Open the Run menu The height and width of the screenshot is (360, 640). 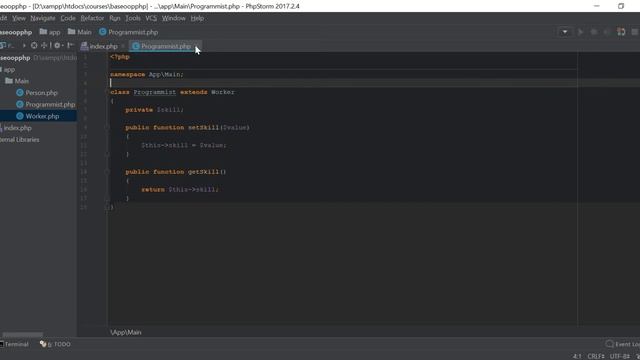115,18
